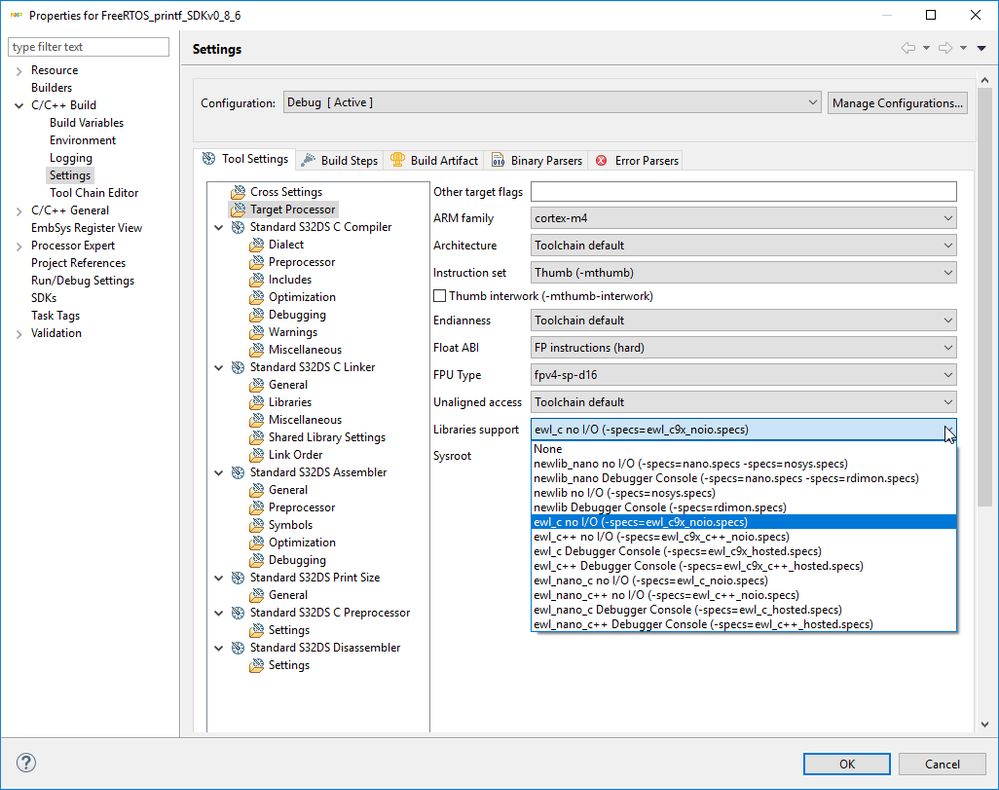Open the Float ABI dropdown
999x790 pixels.
pos(744,348)
